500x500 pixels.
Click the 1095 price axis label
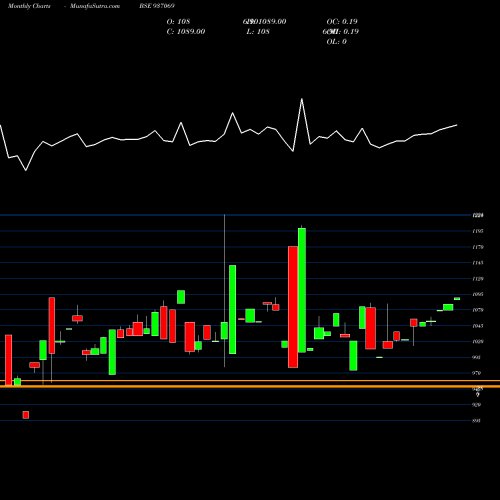pyautogui.click(x=478, y=294)
